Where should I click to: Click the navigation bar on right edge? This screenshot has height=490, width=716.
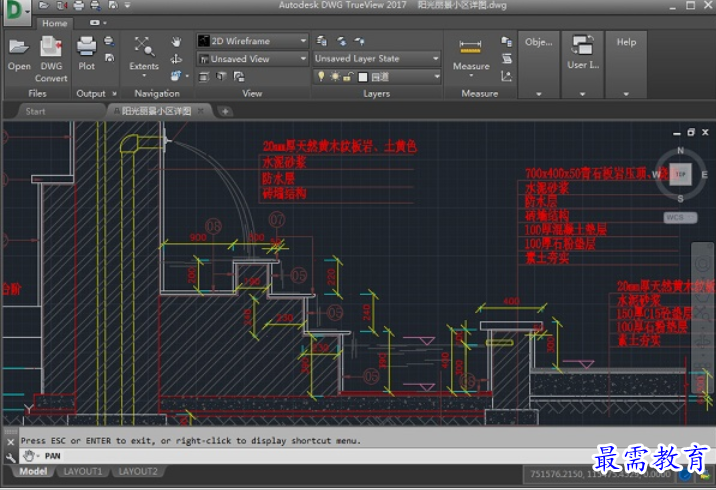(703, 320)
